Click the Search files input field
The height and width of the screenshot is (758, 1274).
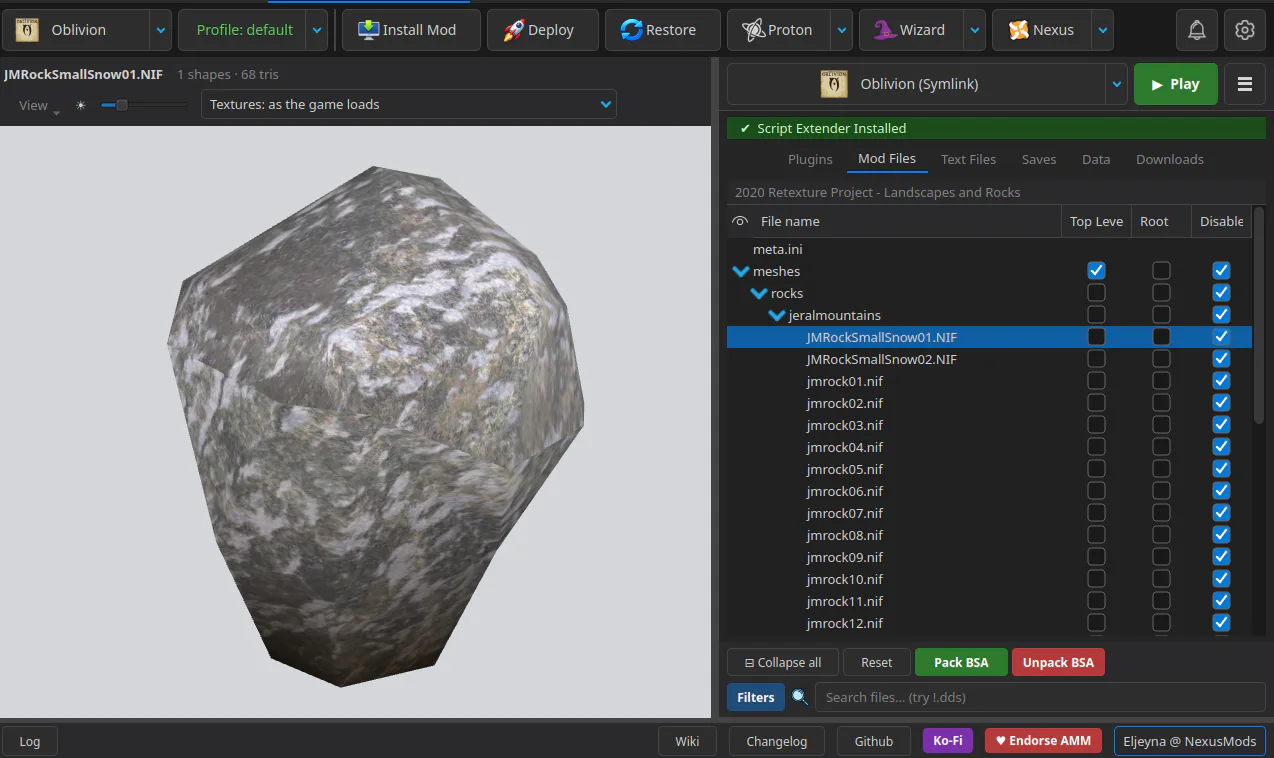(x=1040, y=697)
